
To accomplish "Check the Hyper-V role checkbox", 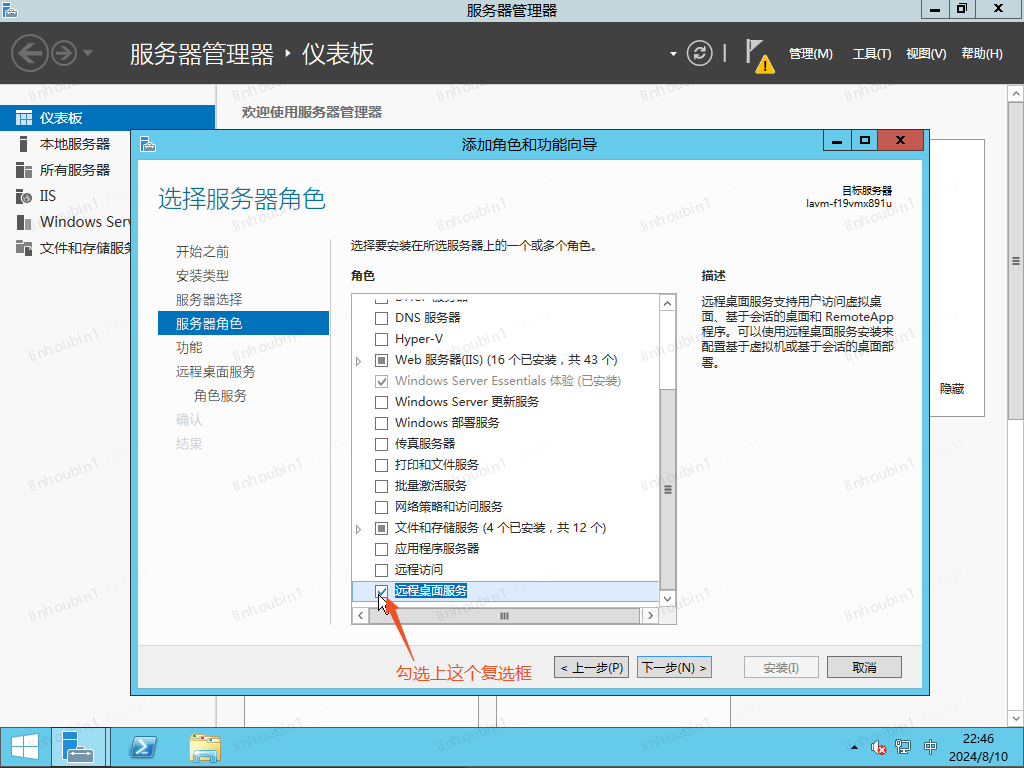I will (381, 339).
